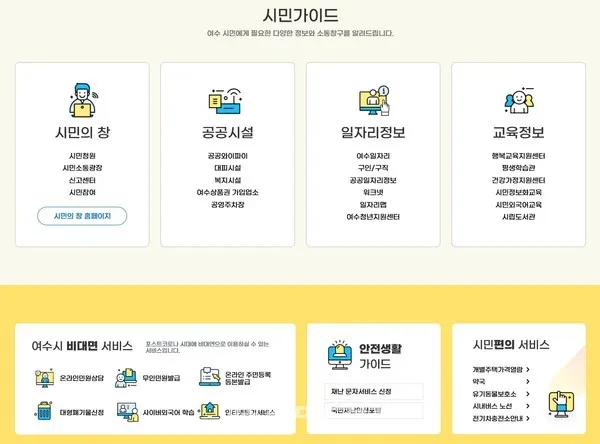Click the 교육정보 smiling people icon

[x=518, y=100]
